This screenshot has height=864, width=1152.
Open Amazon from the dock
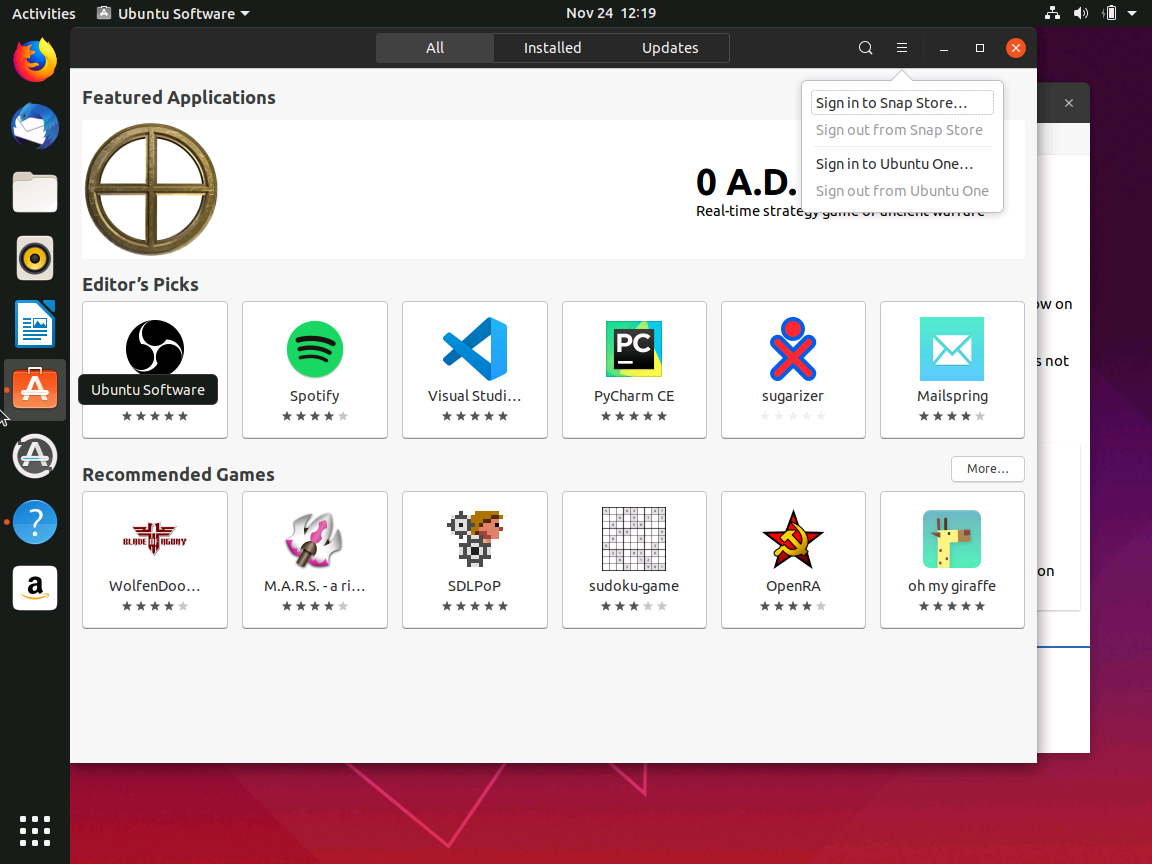click(35, 588)
